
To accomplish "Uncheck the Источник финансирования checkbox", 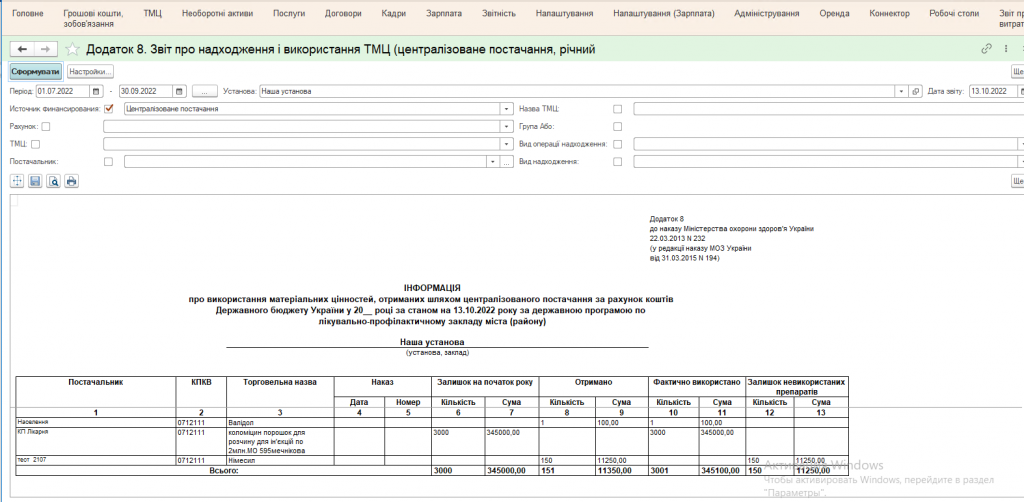I will 108,108.
